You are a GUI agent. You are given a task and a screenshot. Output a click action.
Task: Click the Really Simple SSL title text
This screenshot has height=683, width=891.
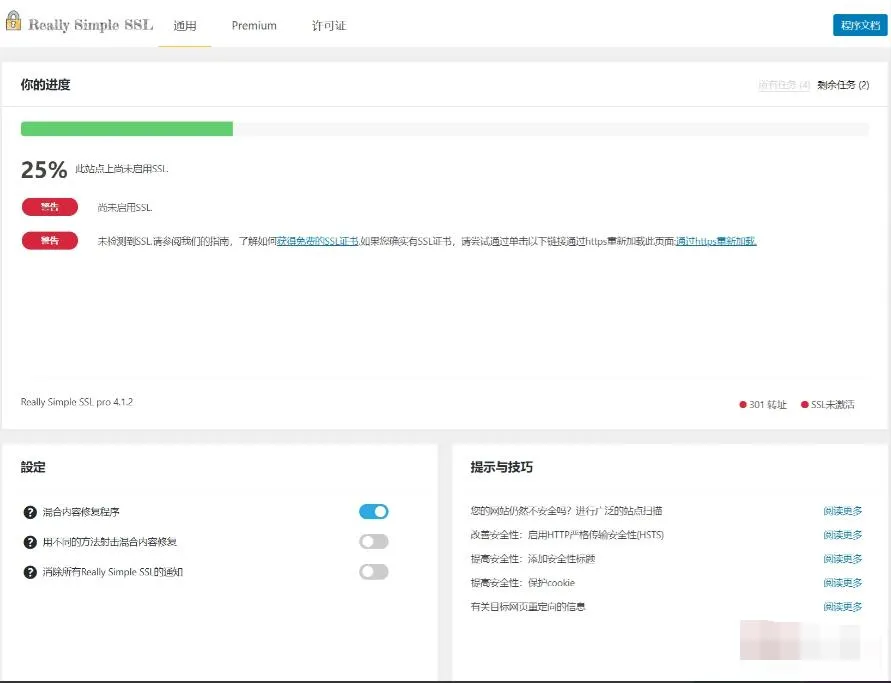(91, 25)
